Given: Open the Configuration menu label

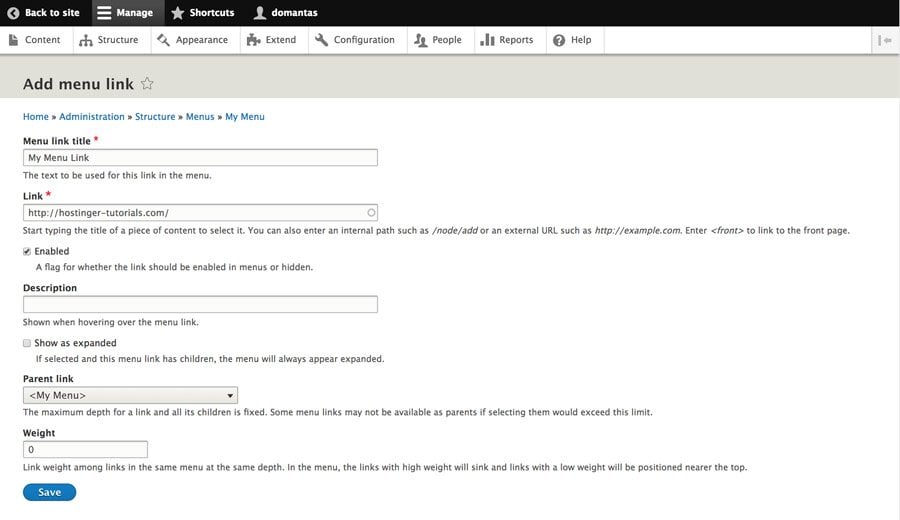Looking at the screenshot, I should click(364, 40).
